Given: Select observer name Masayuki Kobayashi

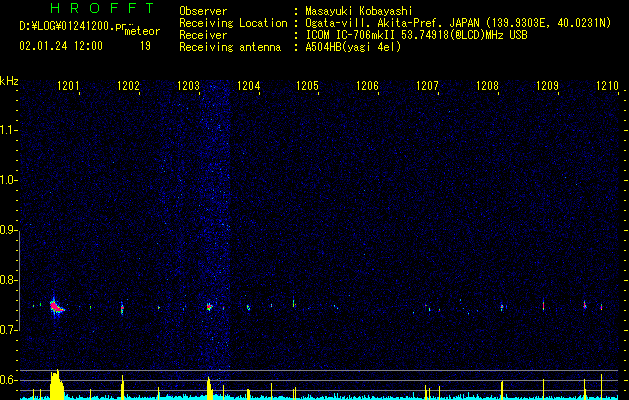Looking at the screenshot, I should click(359, 11).
